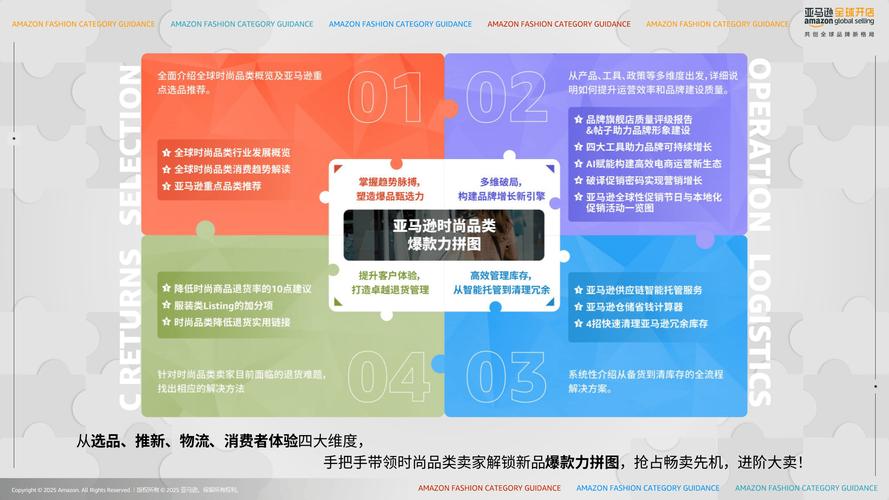
Task: Click the line 亚马逊仓储省钱计算器
Action: click(634, 307)
